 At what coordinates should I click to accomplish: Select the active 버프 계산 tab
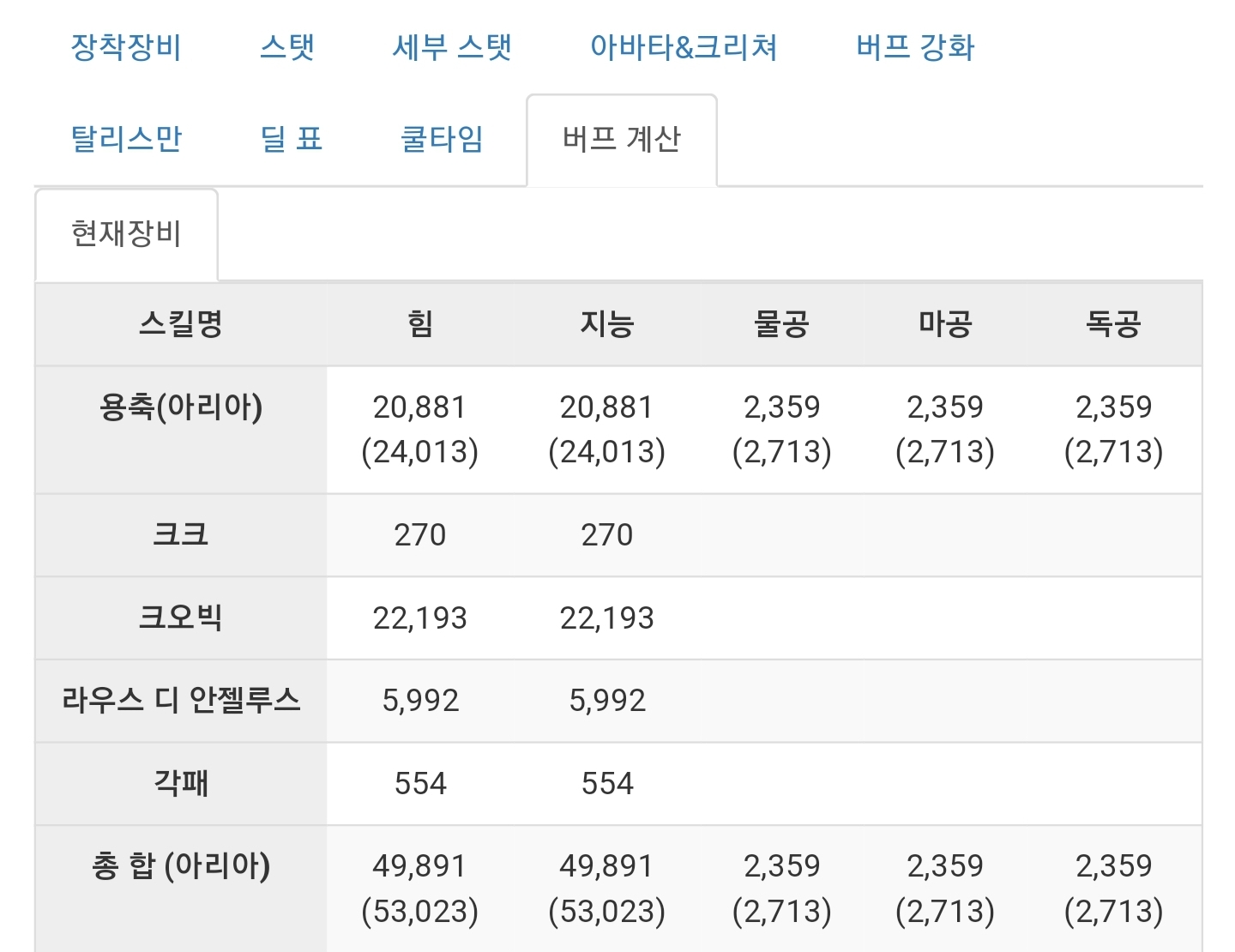[622, 139]
